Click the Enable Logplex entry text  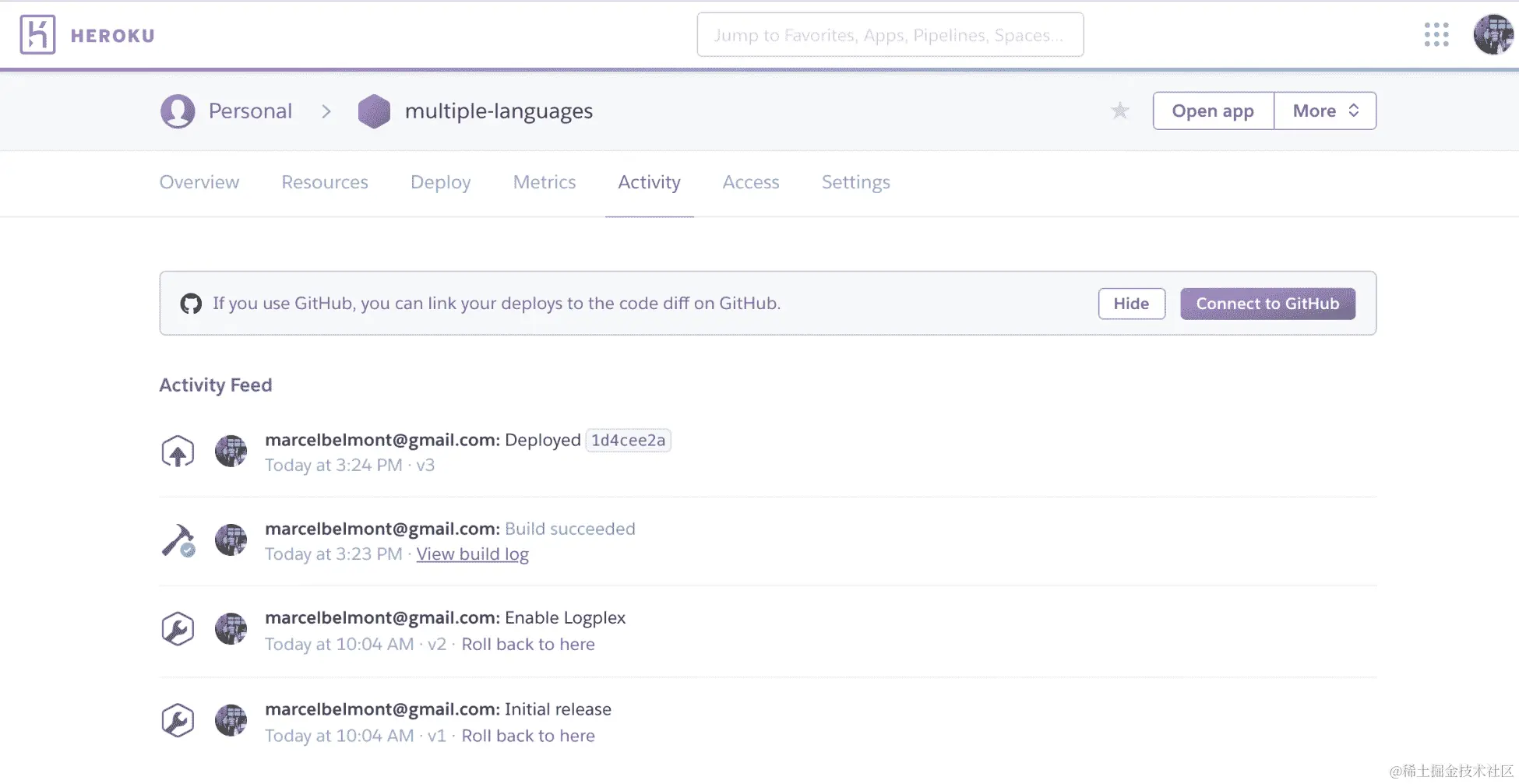(x=565, y=618)
